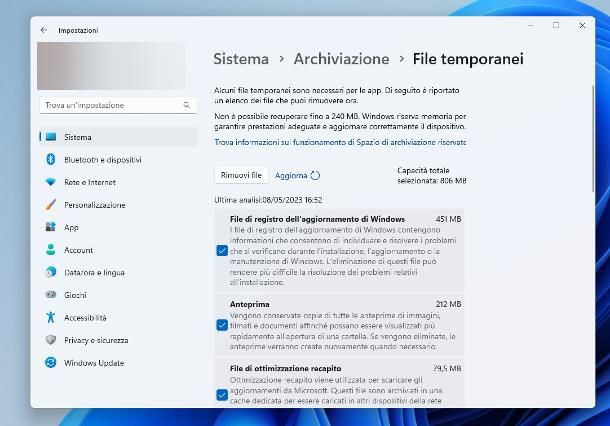The image size is (610, 426).
Task: Click the Bluetooth icon in sidebar
Action: [51, 159]
